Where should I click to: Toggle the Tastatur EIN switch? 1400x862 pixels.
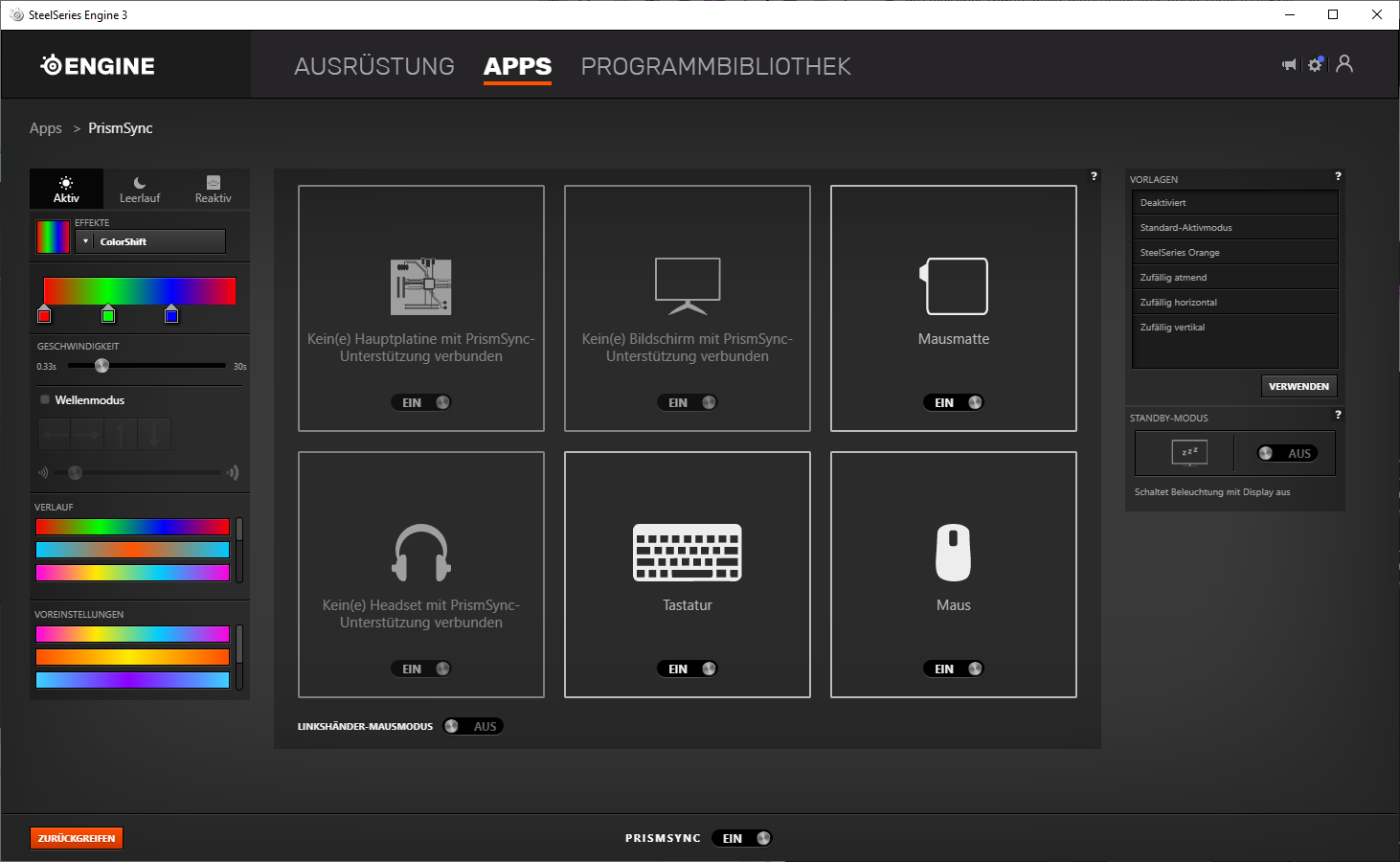688,669
